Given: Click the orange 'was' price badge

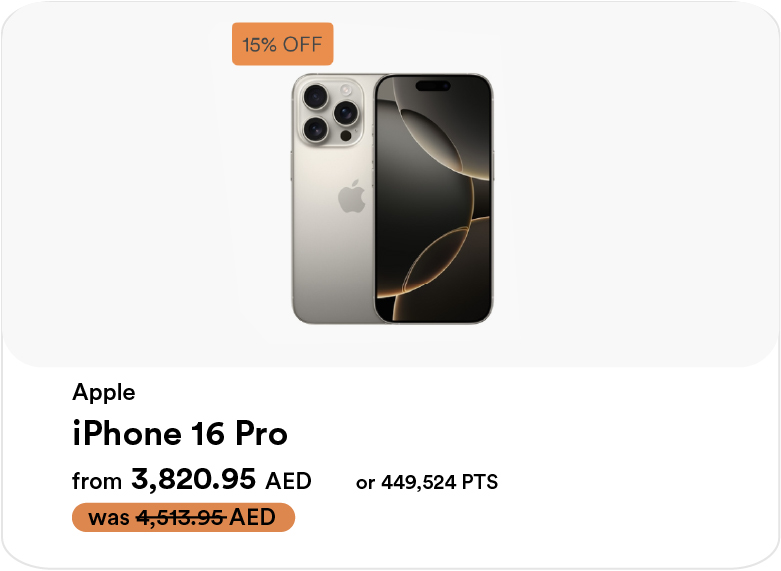Looking at the screenshot, I should point(183,518).
